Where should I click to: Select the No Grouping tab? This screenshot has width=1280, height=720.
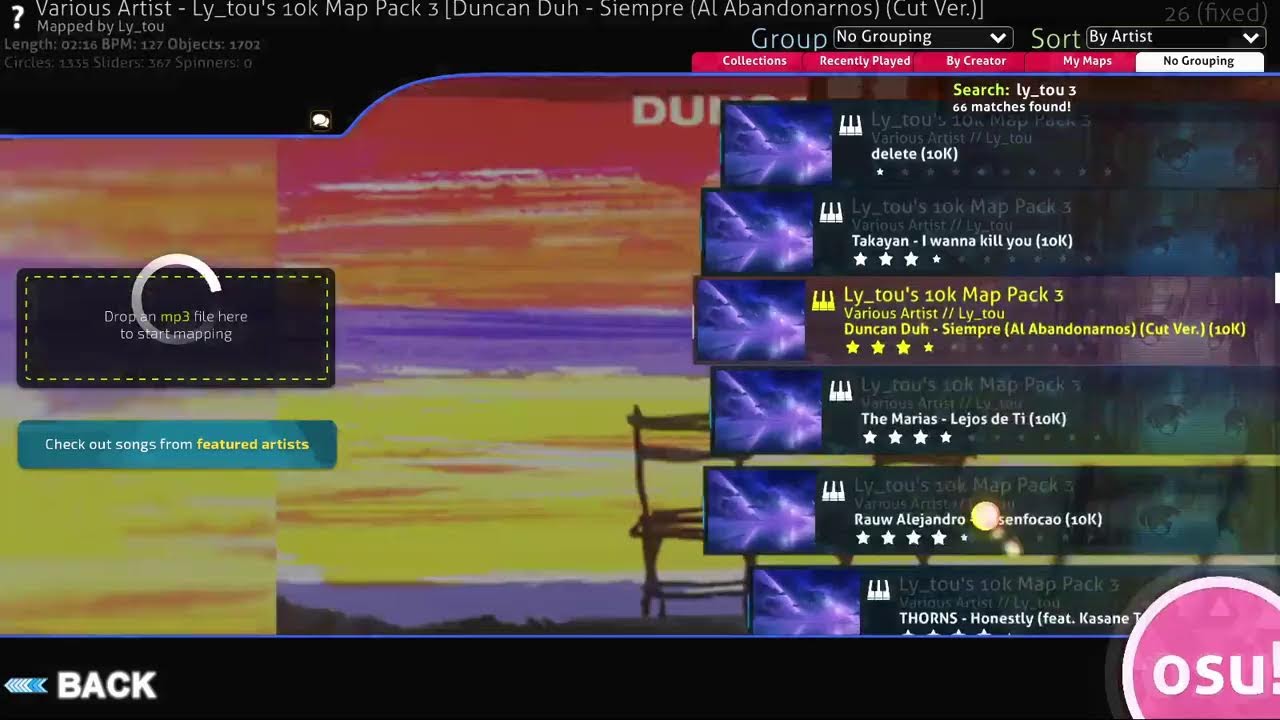(x=1199, y=61)
